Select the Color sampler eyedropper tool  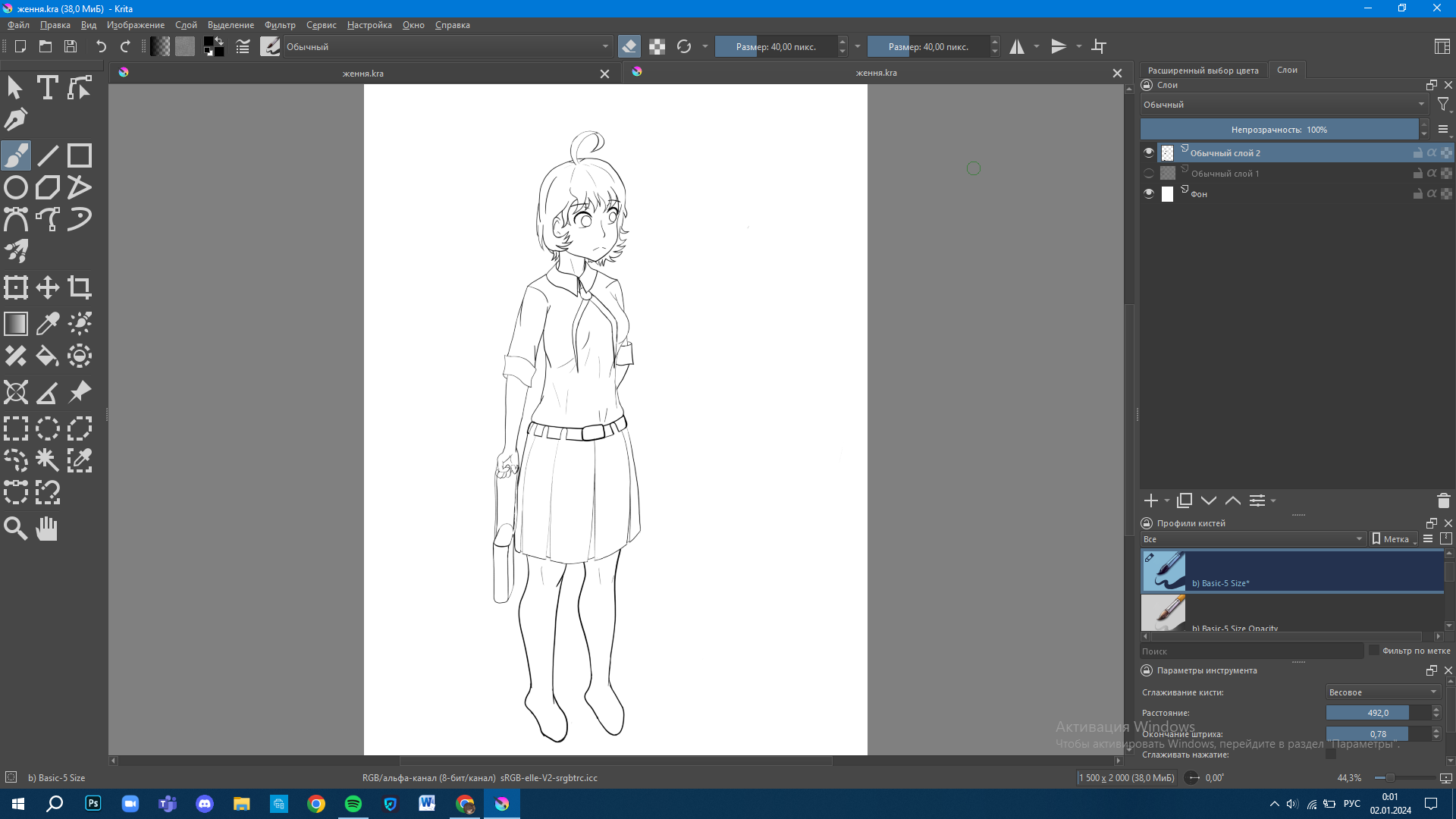click(47, 324)
